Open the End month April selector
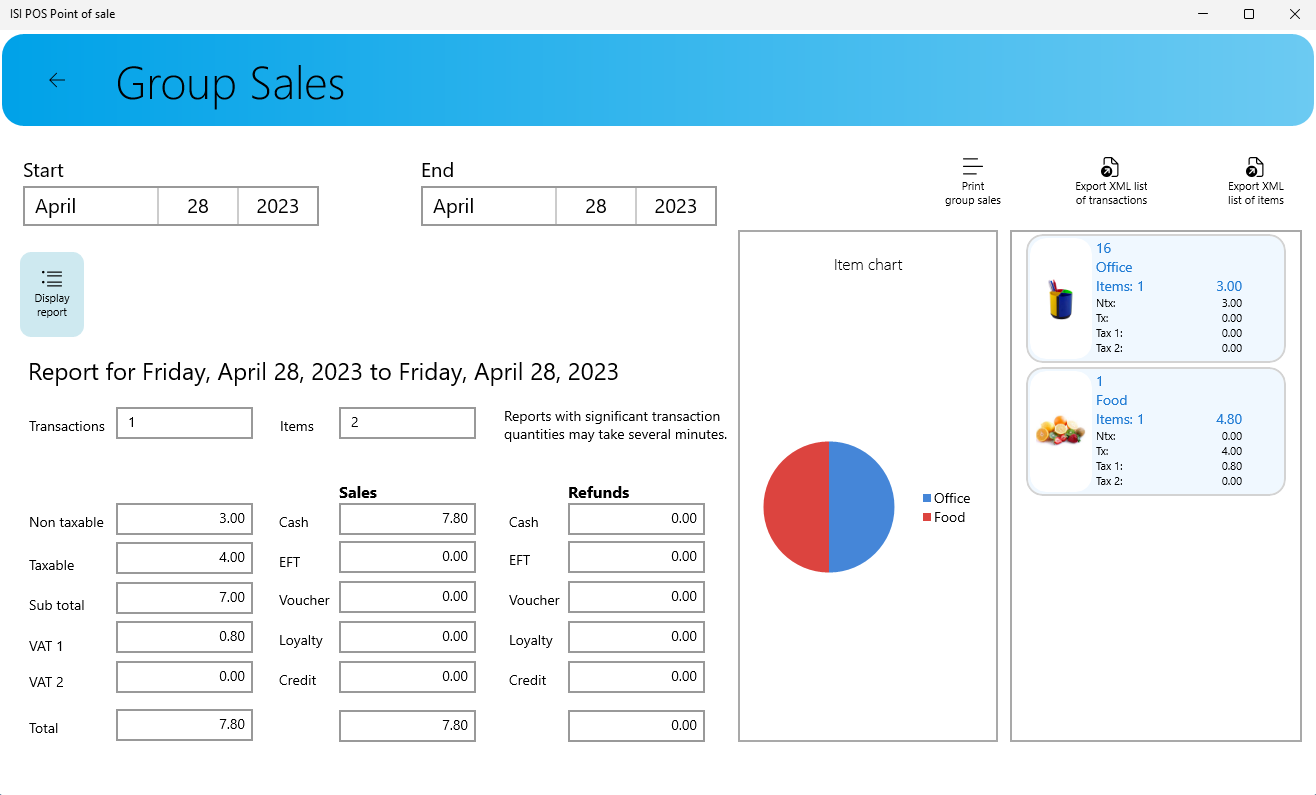Screen dimensions: 1316x795 point(489,206)
